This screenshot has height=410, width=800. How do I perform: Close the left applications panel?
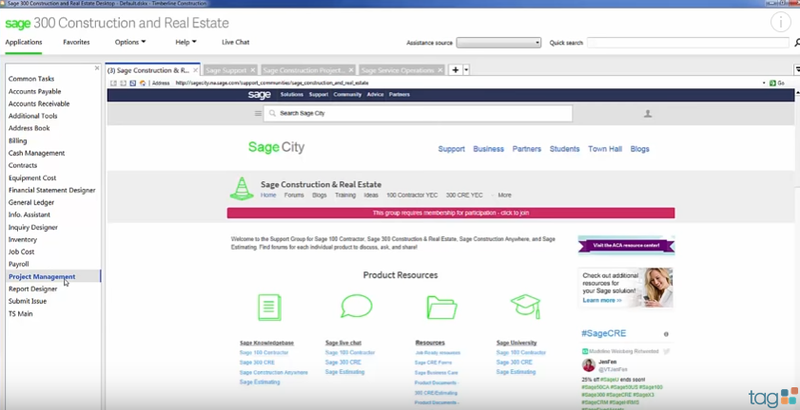point(97,68)
